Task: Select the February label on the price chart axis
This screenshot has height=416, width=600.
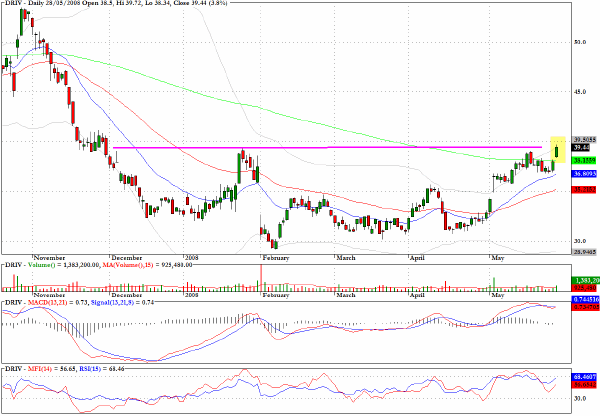Action: tap(276, 258)
